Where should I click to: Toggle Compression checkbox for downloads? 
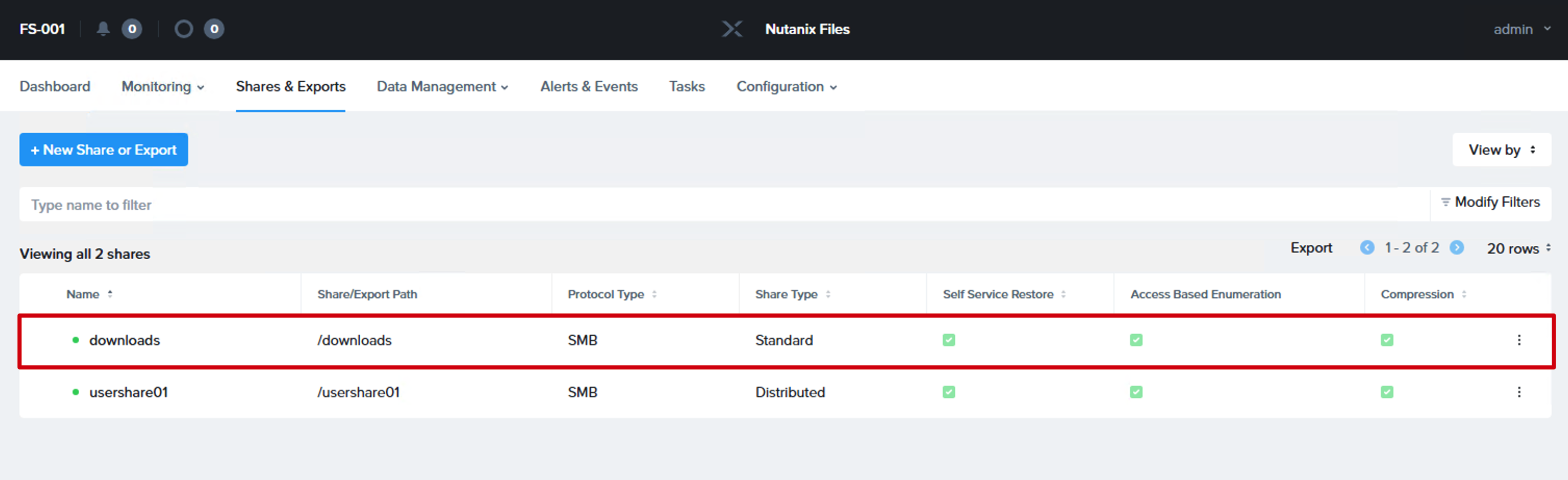1387,340
